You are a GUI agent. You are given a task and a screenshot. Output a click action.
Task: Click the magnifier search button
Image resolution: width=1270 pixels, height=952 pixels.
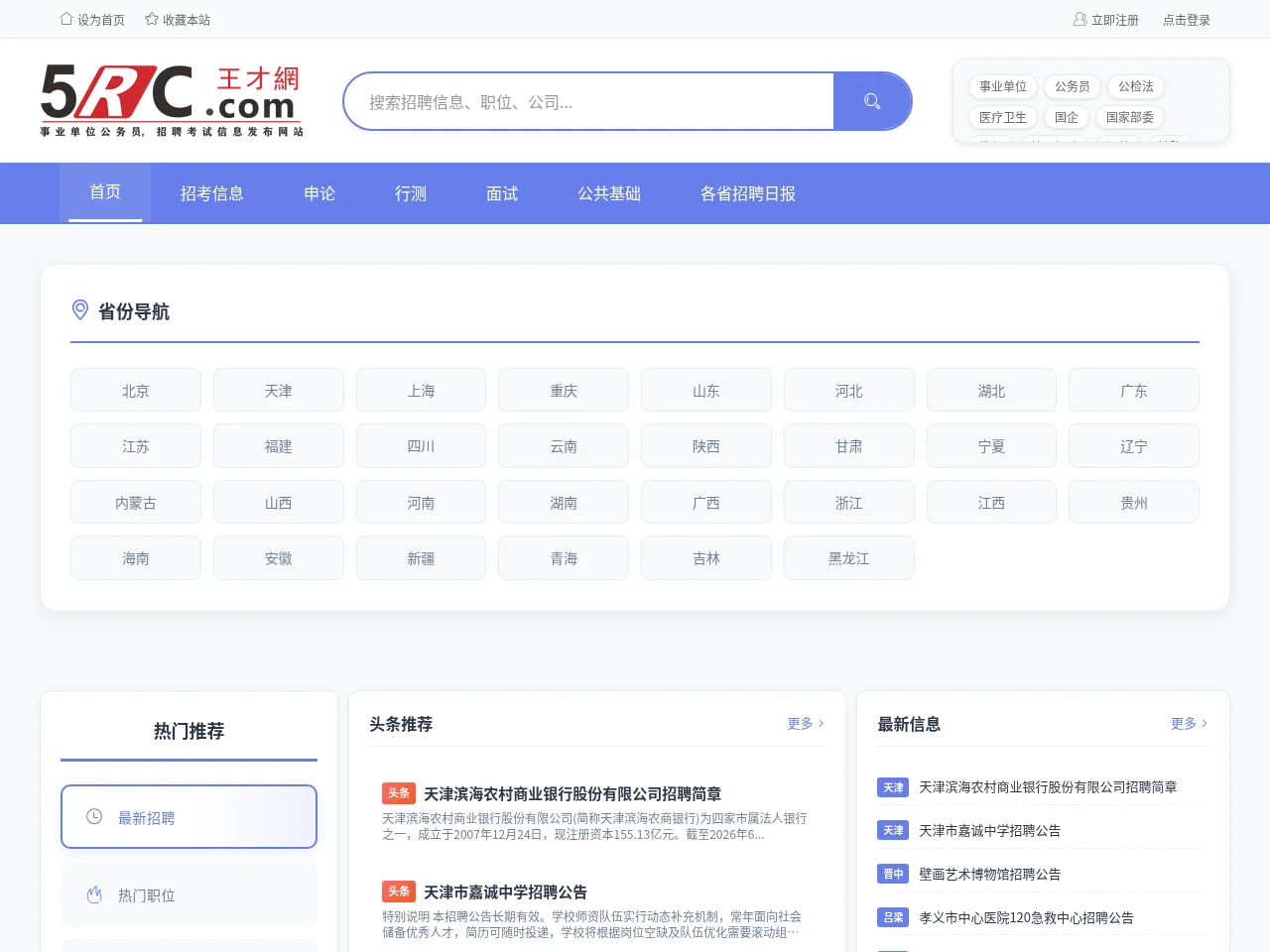pyautogui.click(x=872, y=101)
